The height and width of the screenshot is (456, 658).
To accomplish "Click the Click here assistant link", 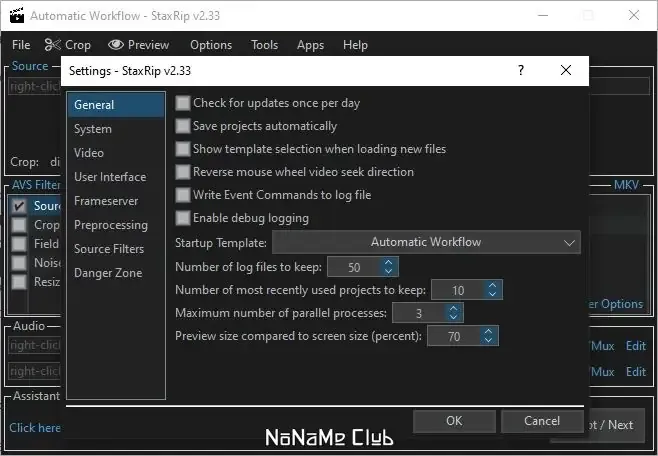I will (35, 427).
